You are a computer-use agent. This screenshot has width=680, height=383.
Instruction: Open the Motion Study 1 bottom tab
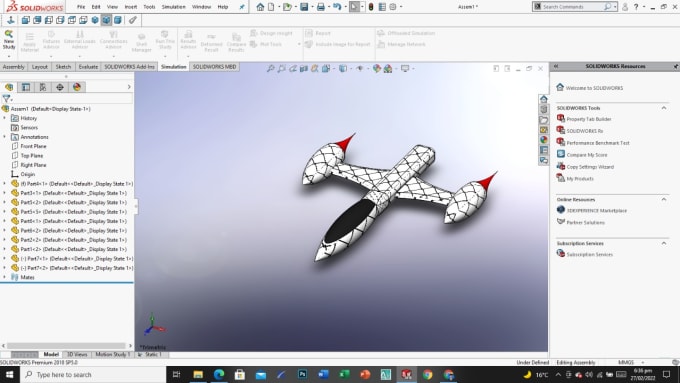tap(112, 354)
